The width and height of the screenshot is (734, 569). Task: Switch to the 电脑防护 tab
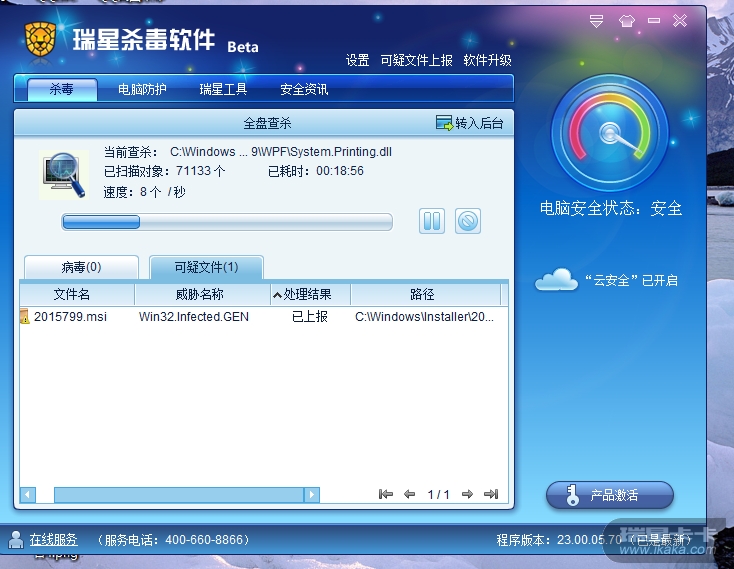142,89
